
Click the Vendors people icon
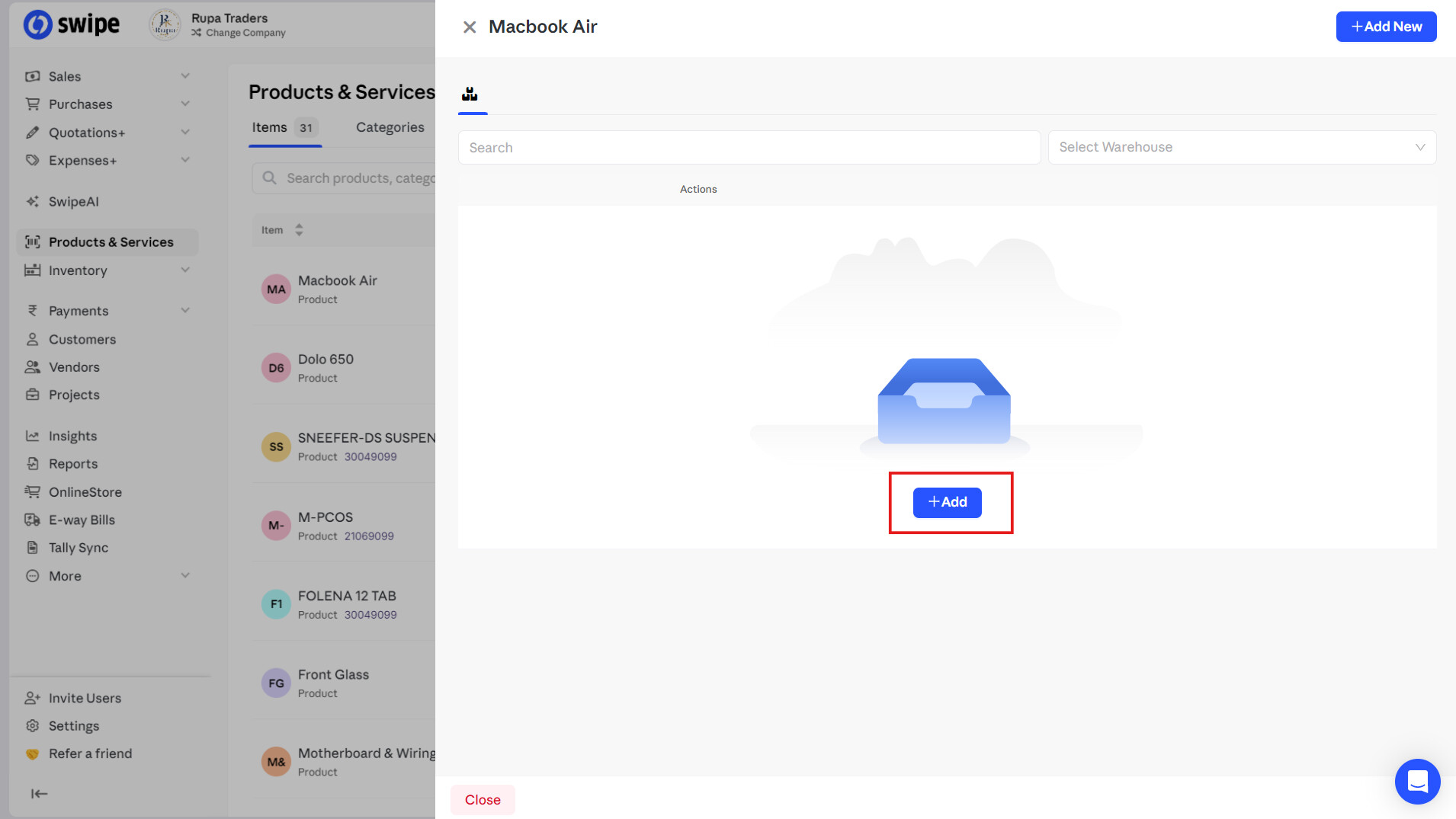click(32, 366)
